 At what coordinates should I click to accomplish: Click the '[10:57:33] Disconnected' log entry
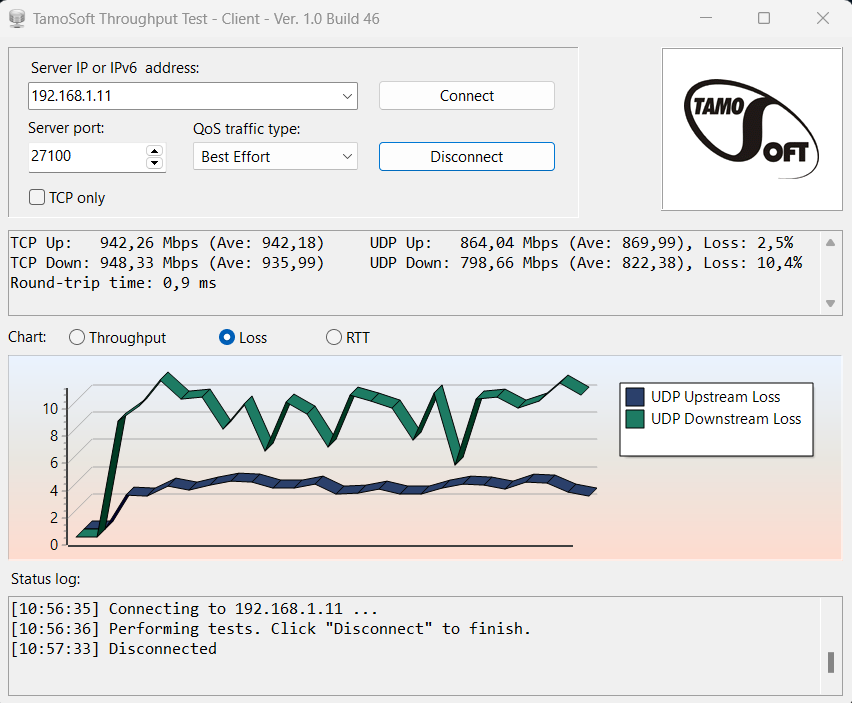coord(114,649)
